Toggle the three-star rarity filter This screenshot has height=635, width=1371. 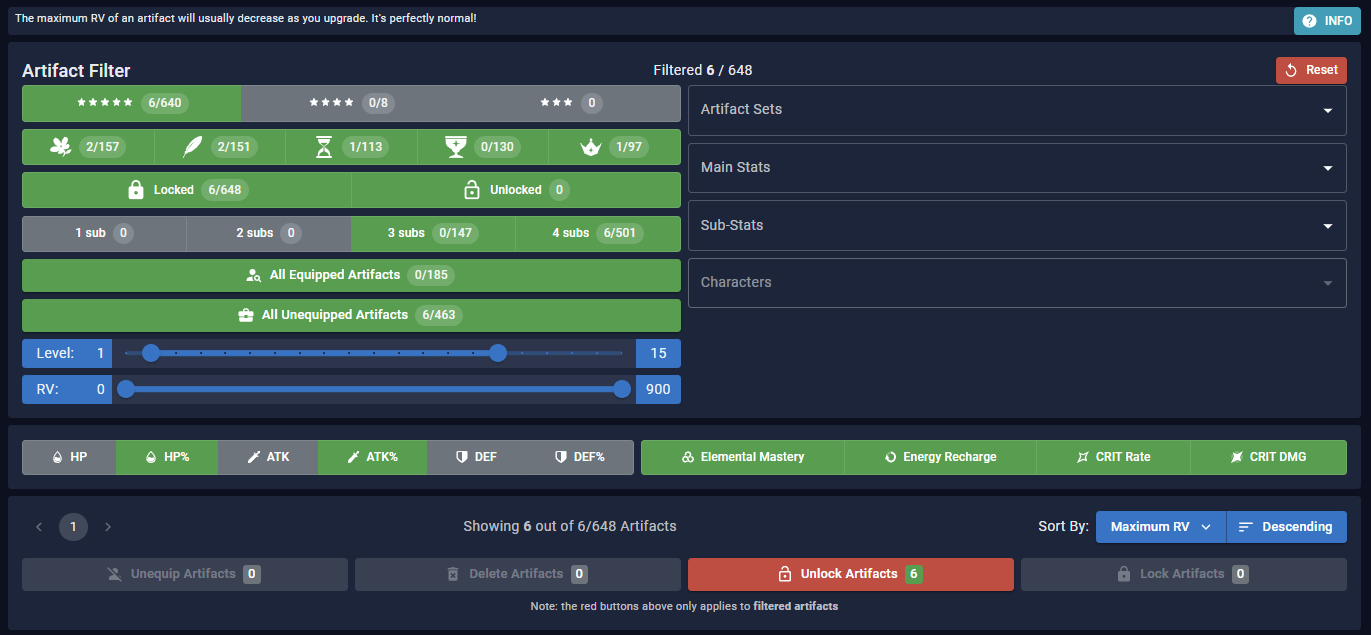[570, 103]
